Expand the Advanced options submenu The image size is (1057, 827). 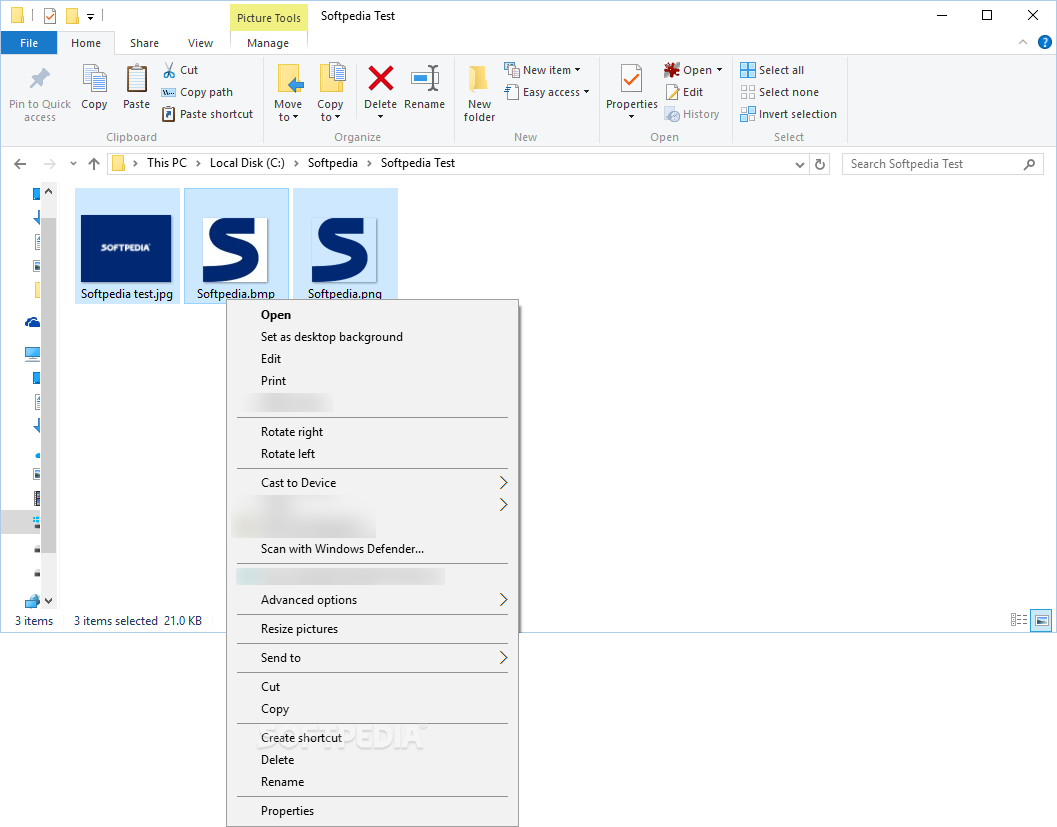pos(372,600)
